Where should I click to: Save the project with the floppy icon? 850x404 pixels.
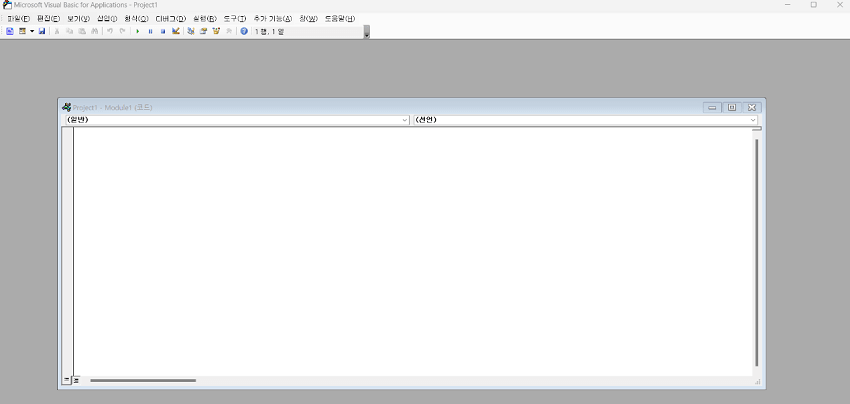coord(42,31)
